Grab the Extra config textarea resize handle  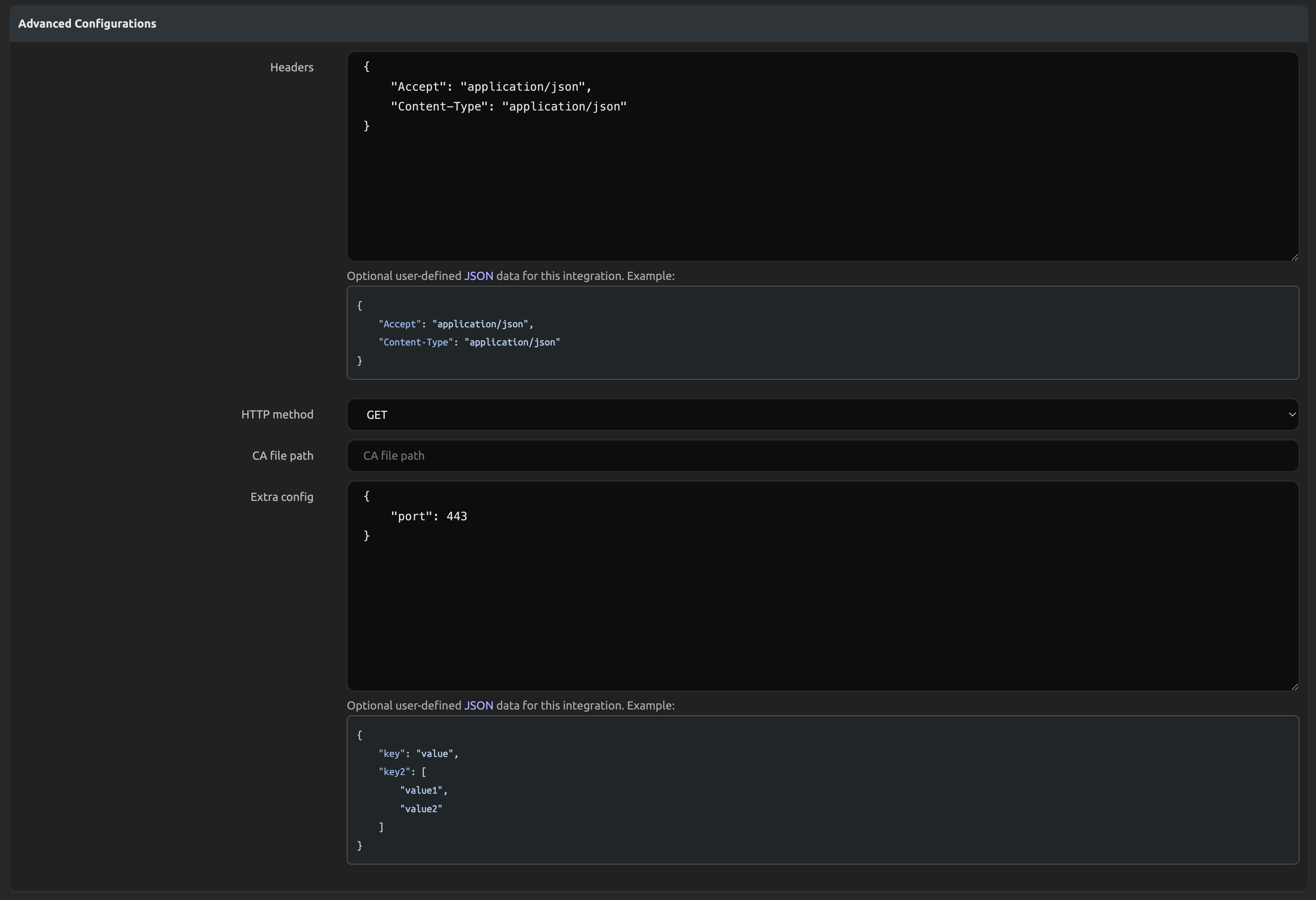pos(1295,686)
